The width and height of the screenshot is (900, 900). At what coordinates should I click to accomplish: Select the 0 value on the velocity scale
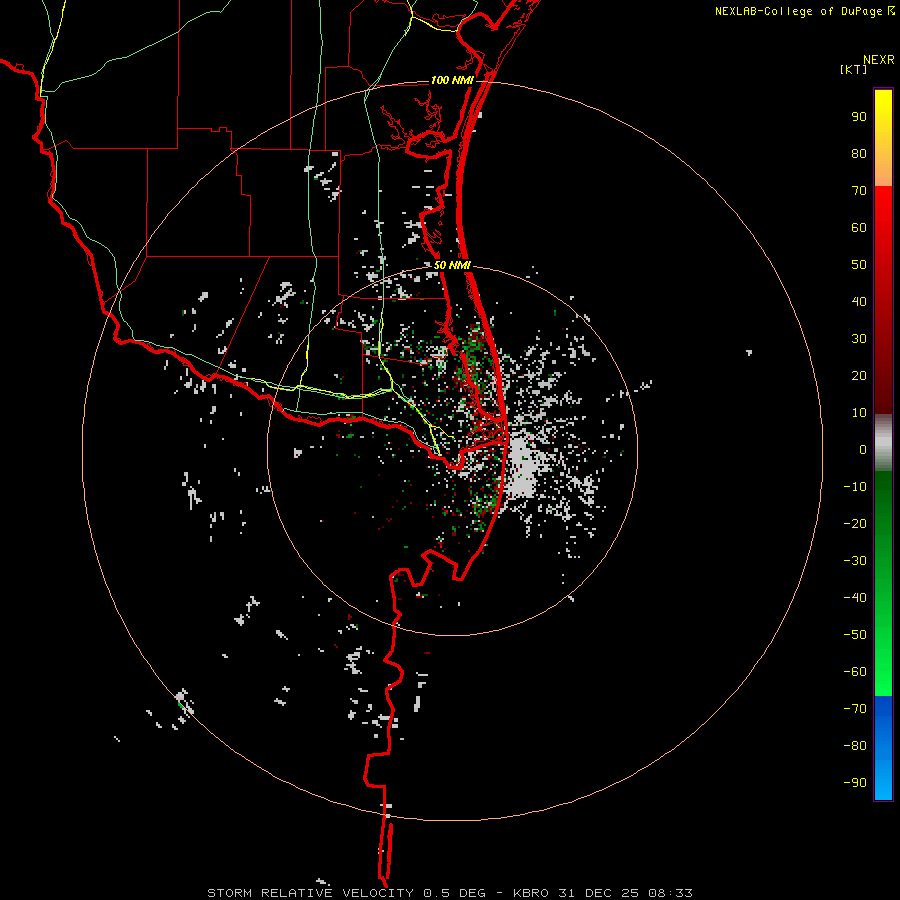pyautogui.click(x=863, y=450)
